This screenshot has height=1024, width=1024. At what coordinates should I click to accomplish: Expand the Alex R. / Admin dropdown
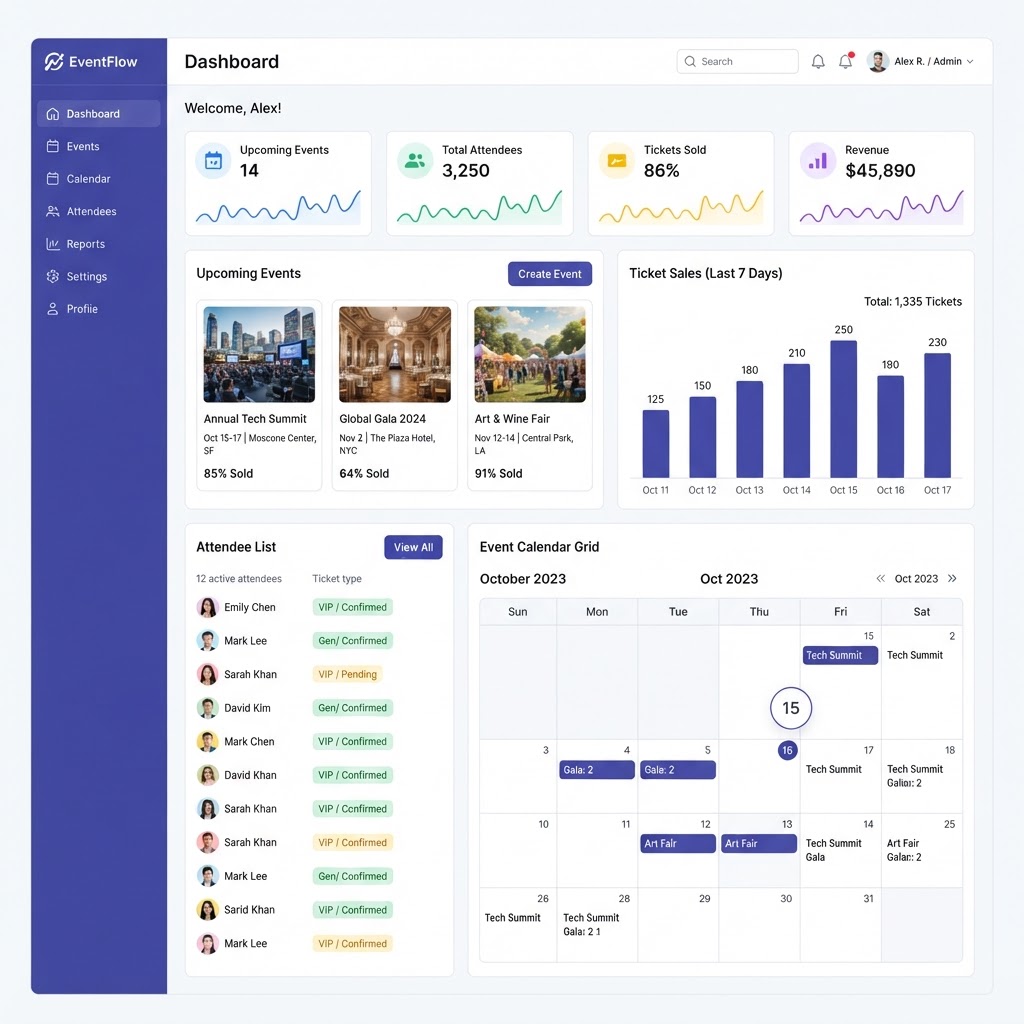point(970,61)
